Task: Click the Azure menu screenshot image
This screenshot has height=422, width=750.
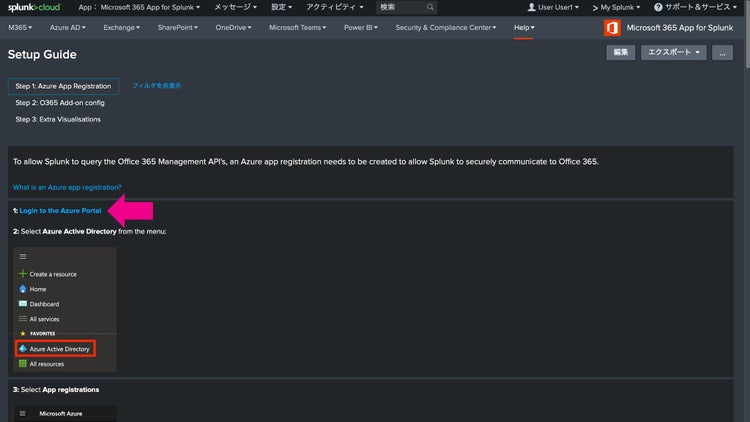Action: [65, 310]
